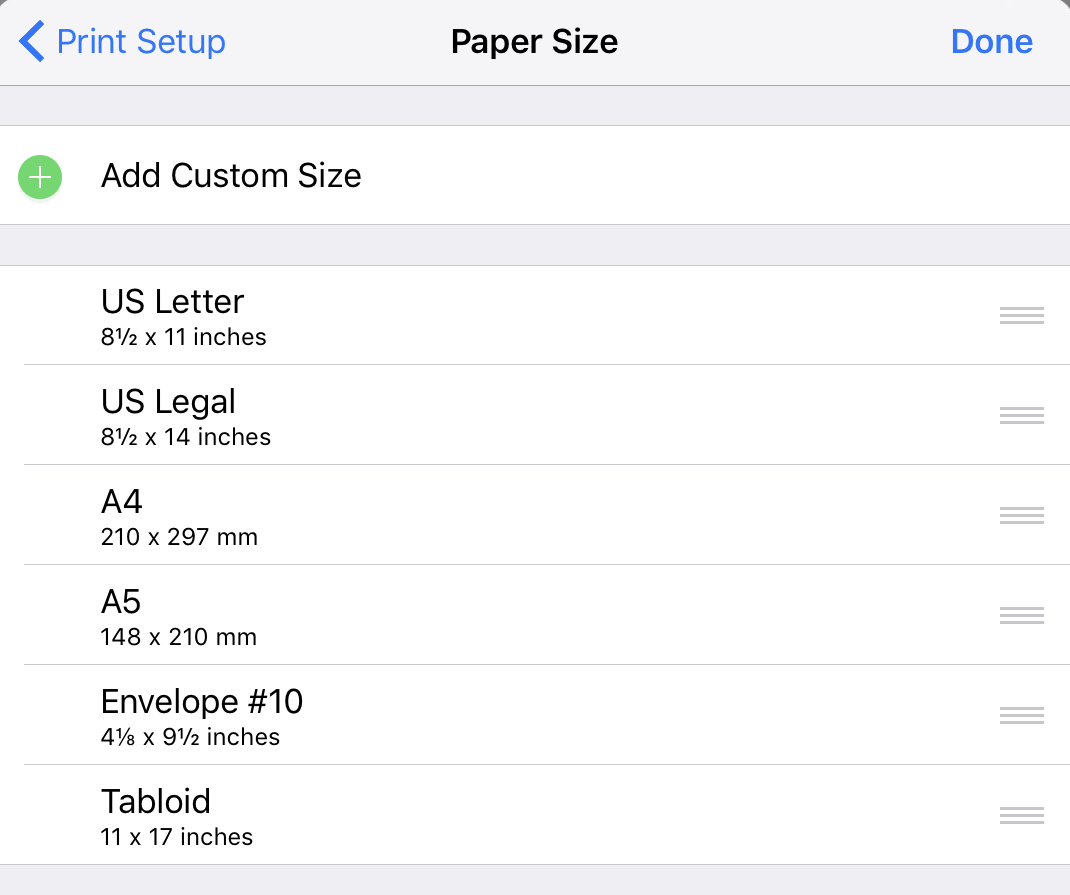Go back to Print Setup
1070x895 pixels.
[x=122, y=42]
